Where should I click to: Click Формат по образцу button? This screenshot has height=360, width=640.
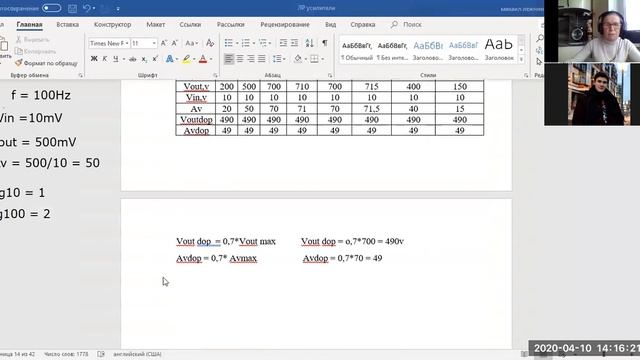(x=46, y=63)
